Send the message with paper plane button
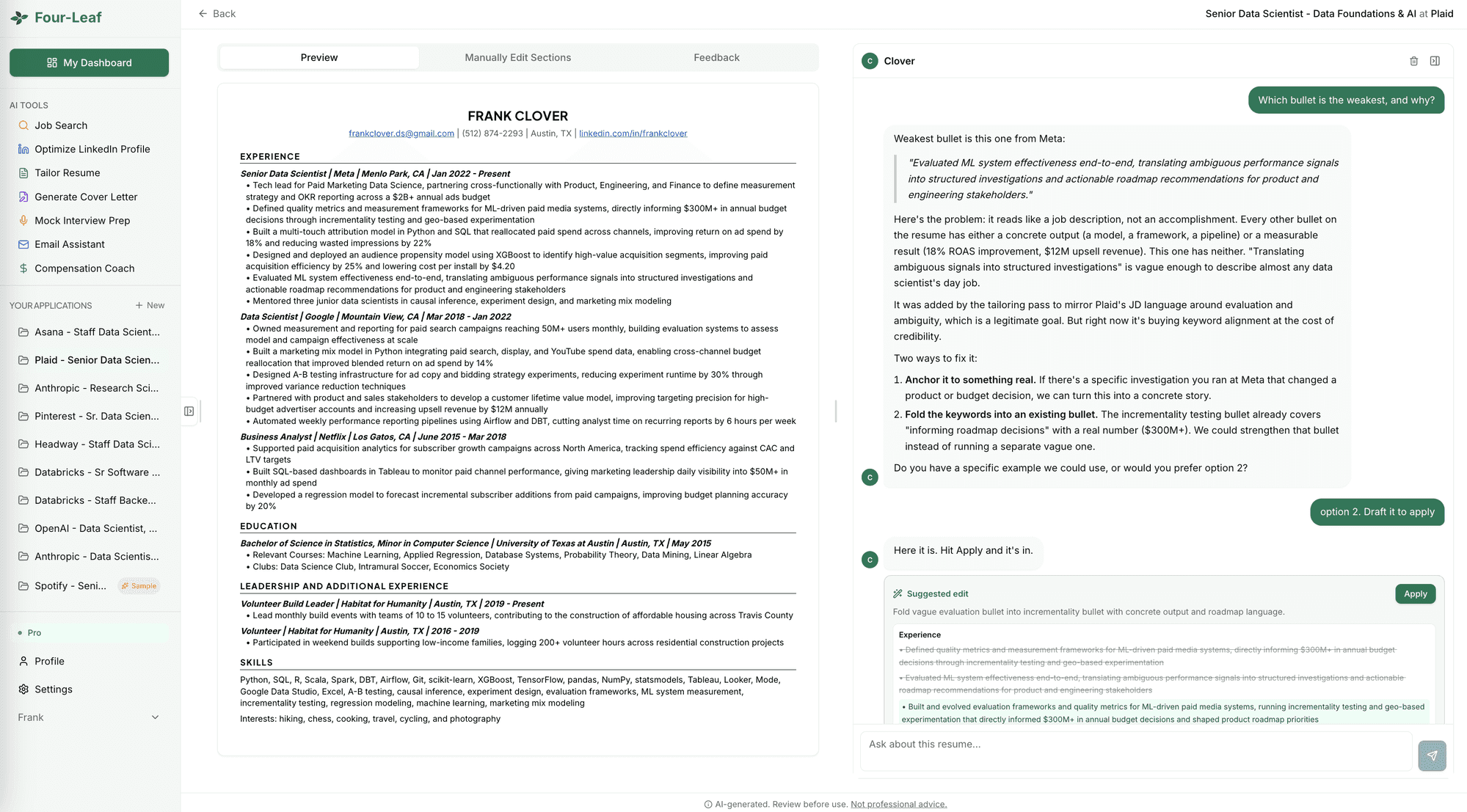 point(1432,756)
